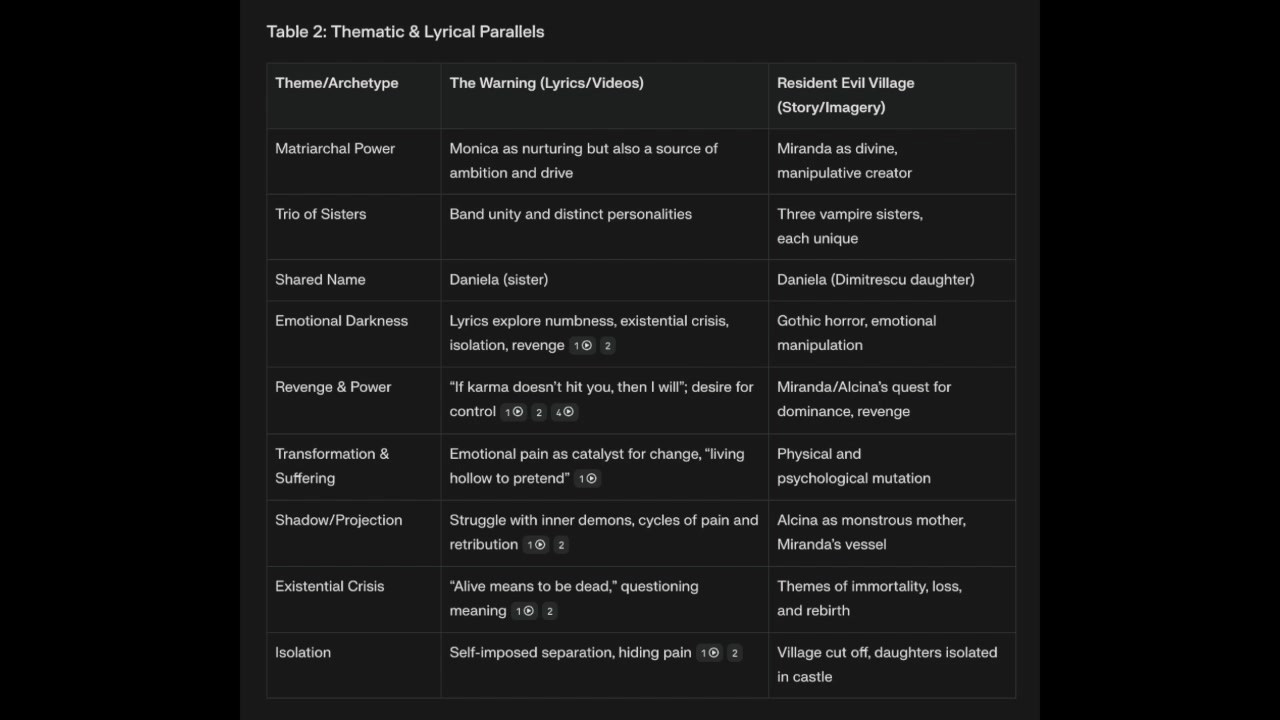This screenshot has height=720, width=1280.
Task: Open citation 2 next to 'control' text
Action: 539,412
